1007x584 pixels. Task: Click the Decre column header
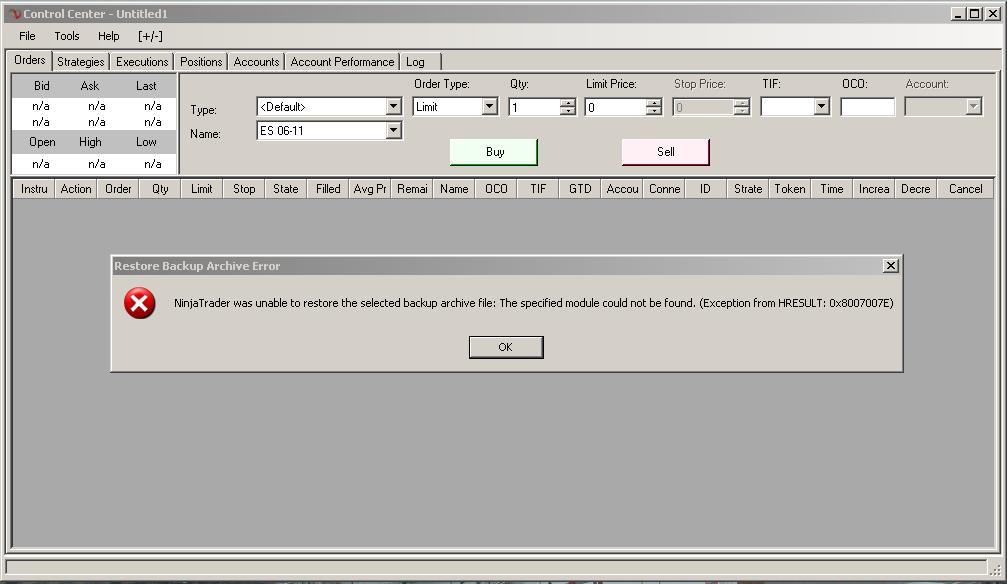coord(916,189)
